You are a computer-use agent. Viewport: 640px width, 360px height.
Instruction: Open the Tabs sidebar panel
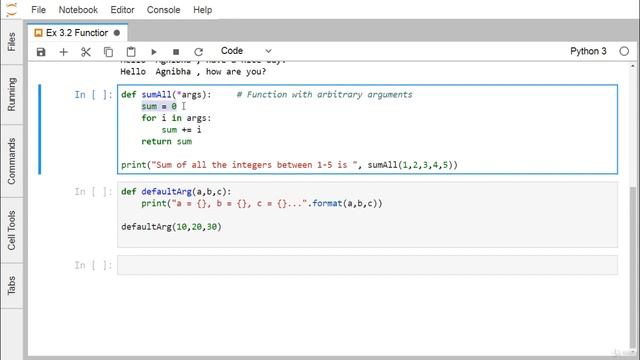pyautogui.click(x=11, y=285)
